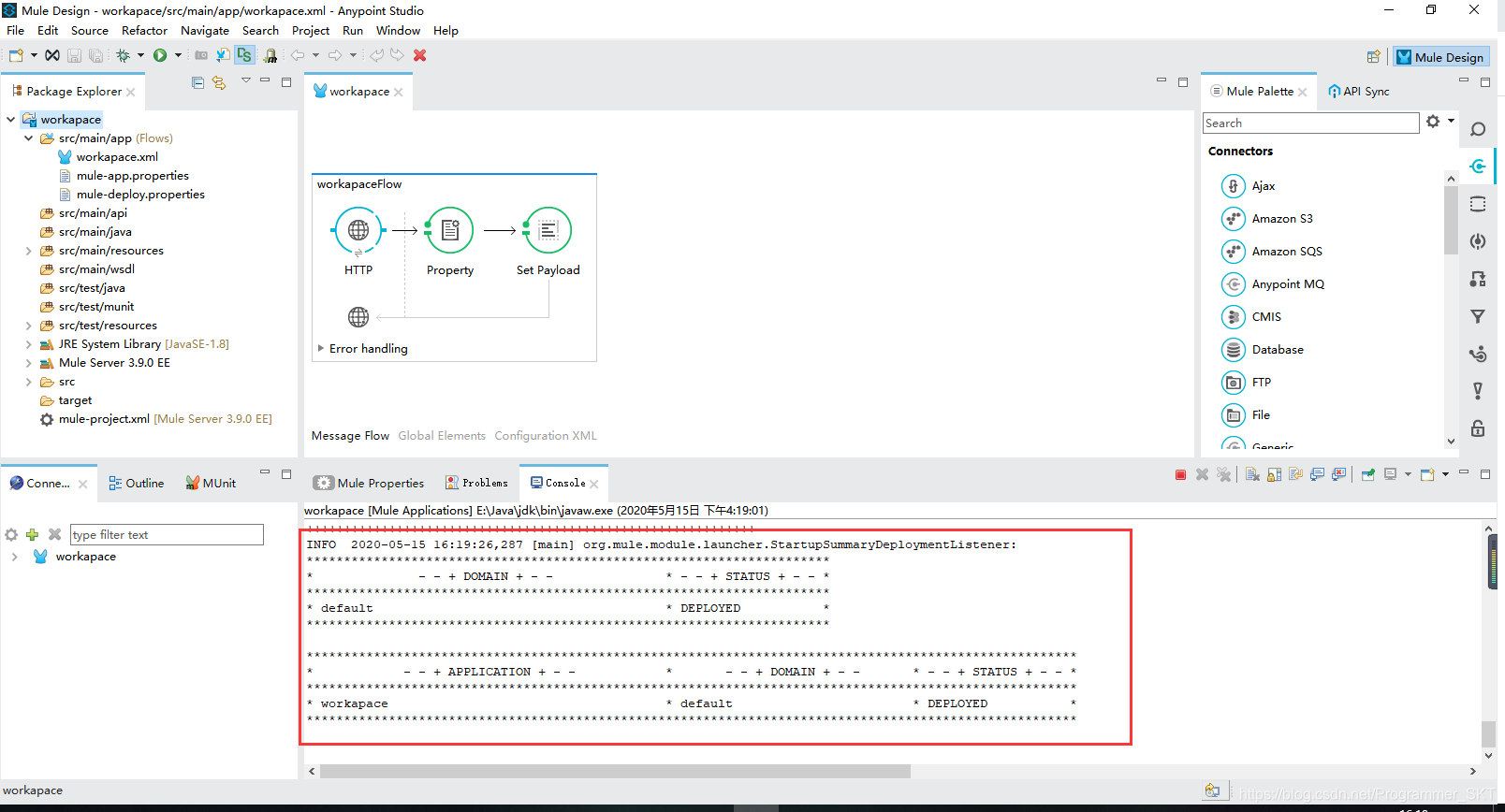This screenshot has height=812, width=1505.
Task: Open the Refactor menu
Action: coord(144,31)
